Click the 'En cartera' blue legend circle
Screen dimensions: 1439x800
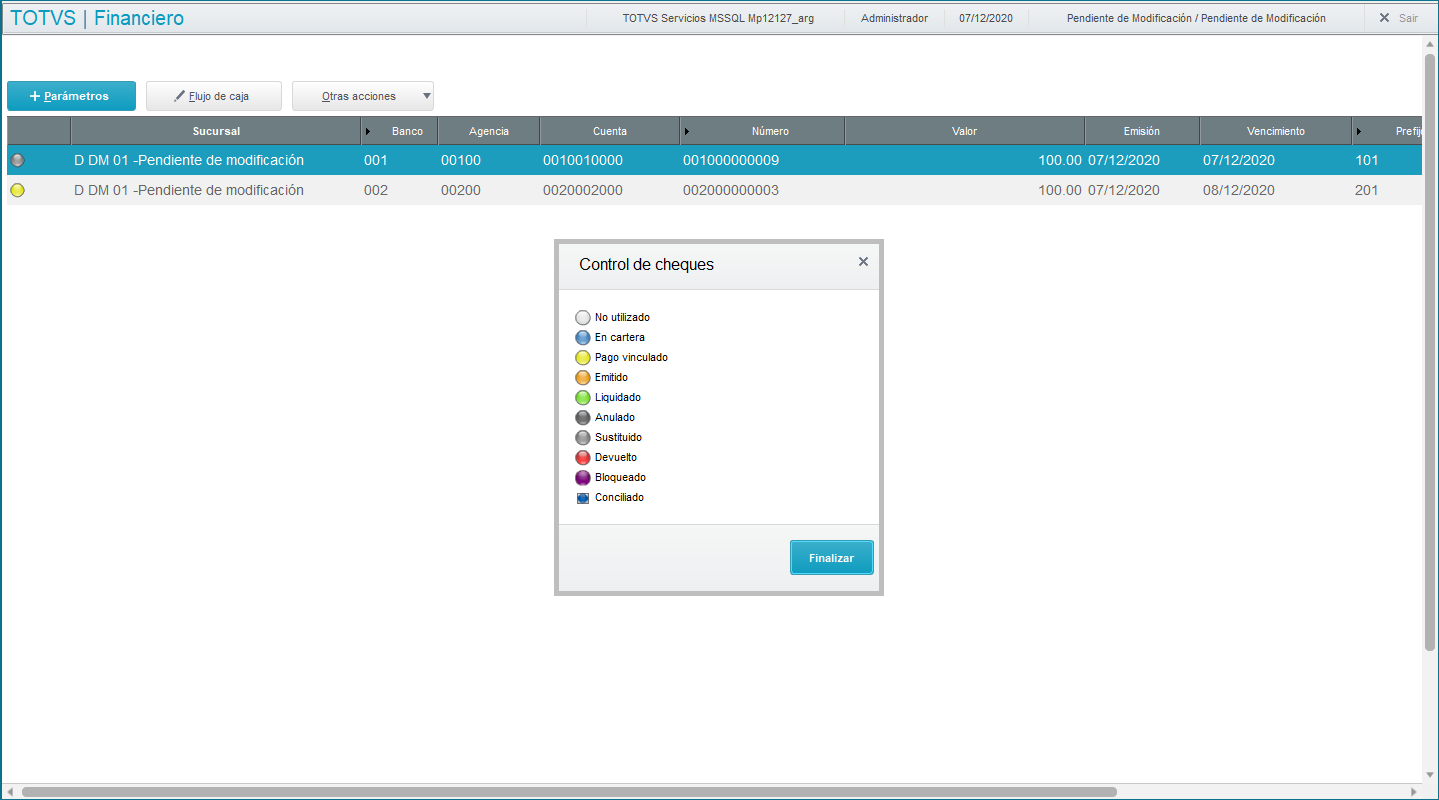pyautogui.click(x=583, y=337)
